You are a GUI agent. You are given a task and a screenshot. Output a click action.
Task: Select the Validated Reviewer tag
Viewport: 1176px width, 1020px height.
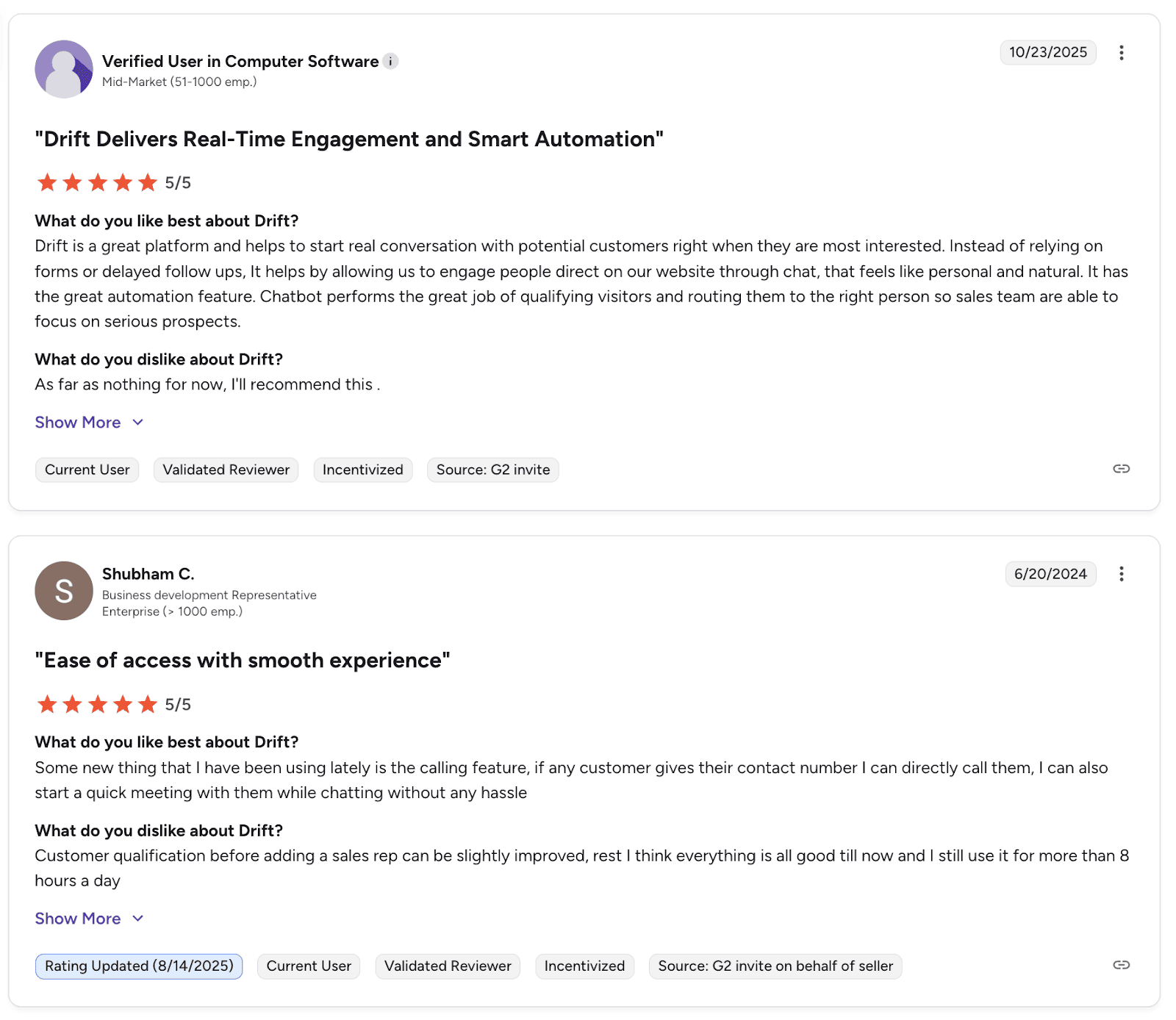click(x=225, y=470)
